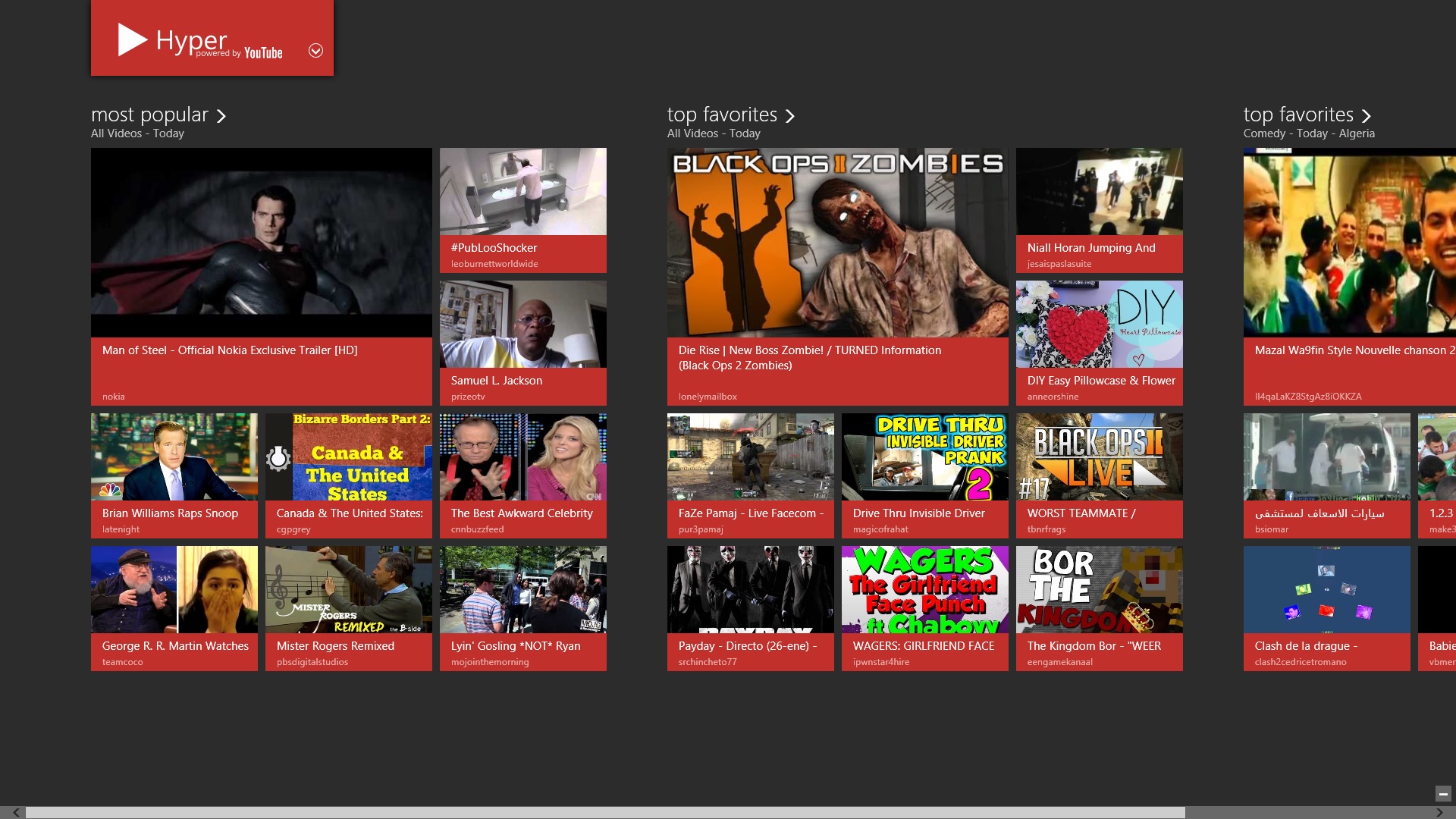
Task: Open the 'most popular' section header
Action: tap(149, 114)
